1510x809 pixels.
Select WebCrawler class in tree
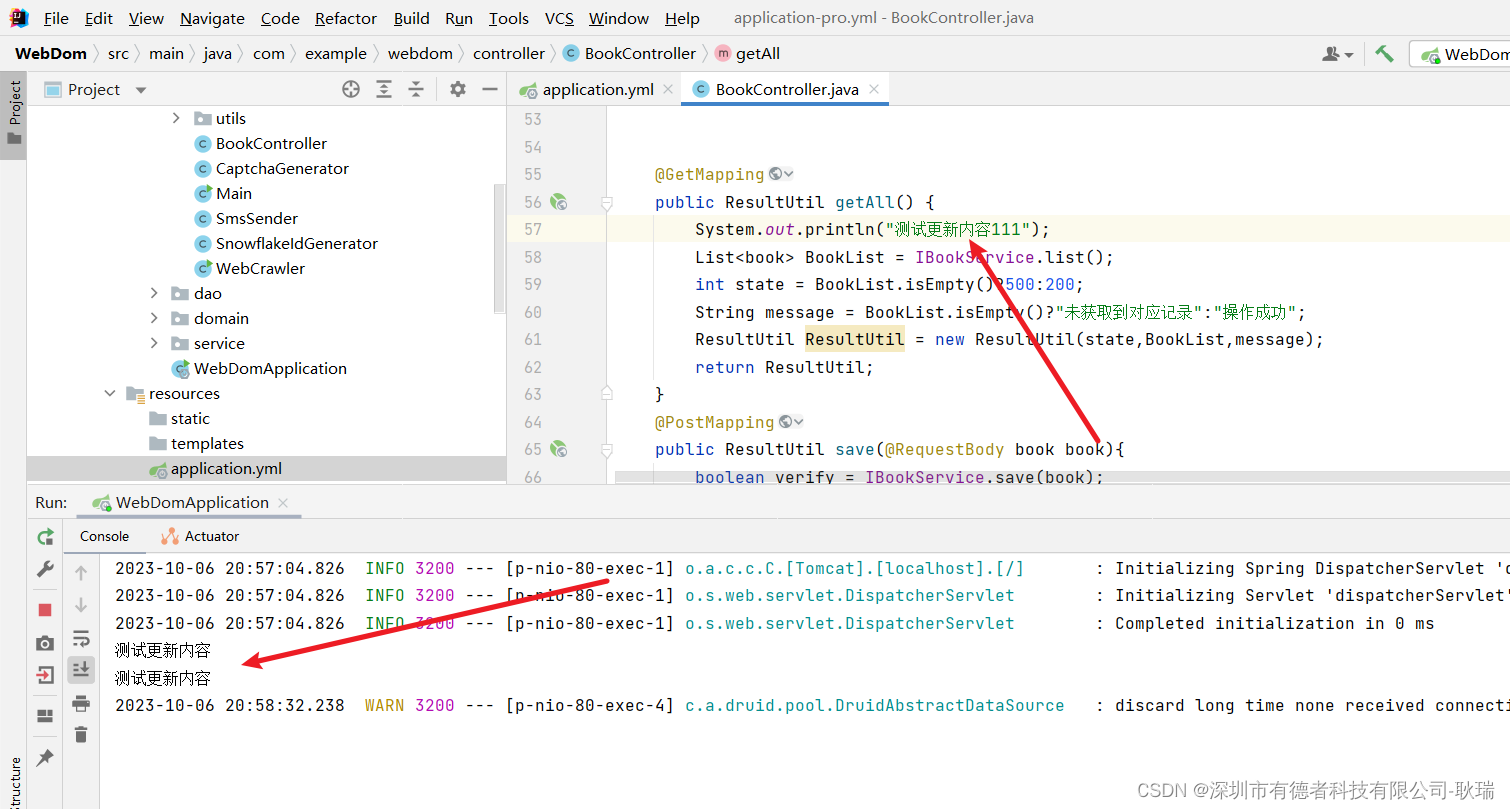click(260, 268)
